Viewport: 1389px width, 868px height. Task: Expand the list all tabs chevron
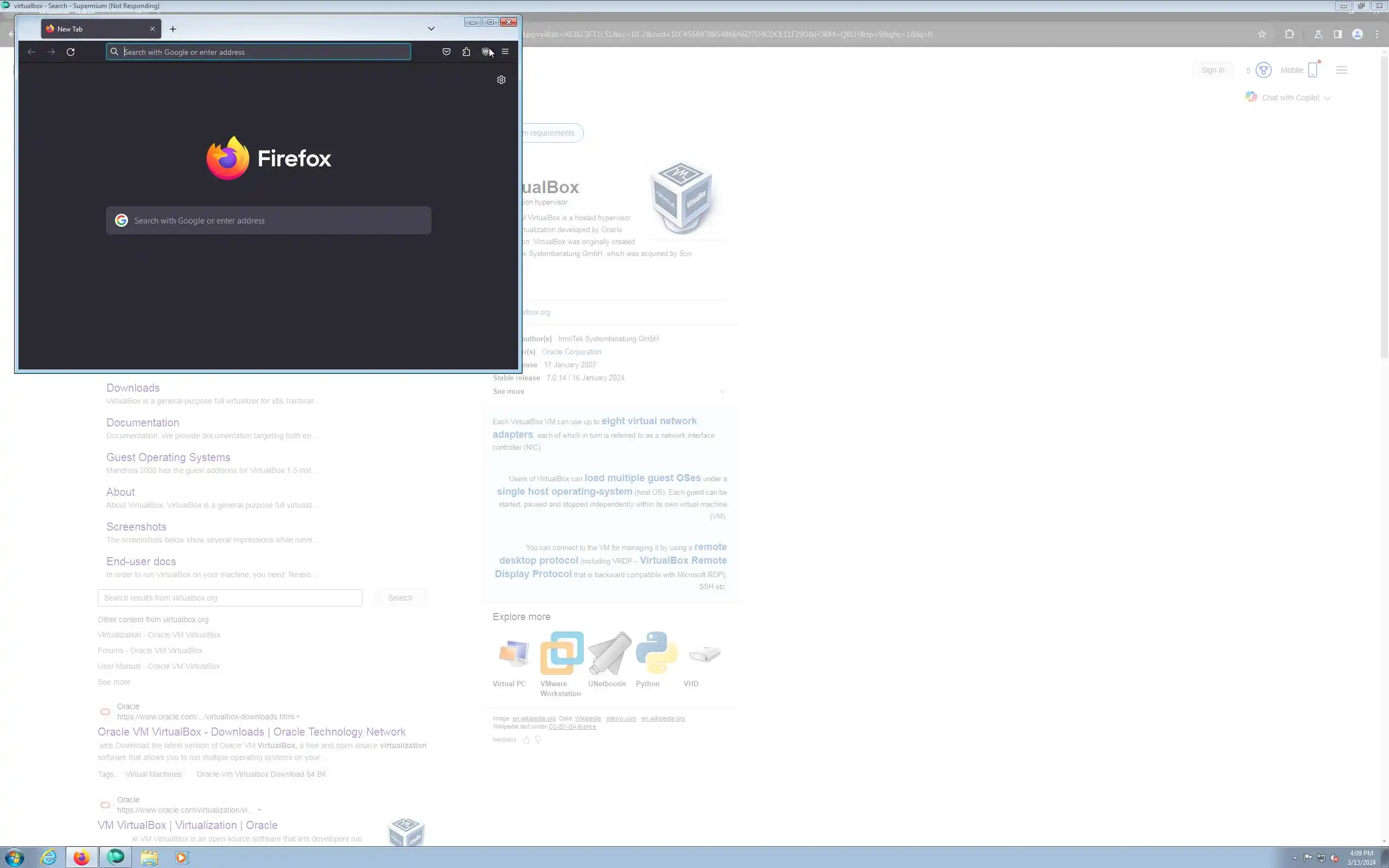click(431, 29)
